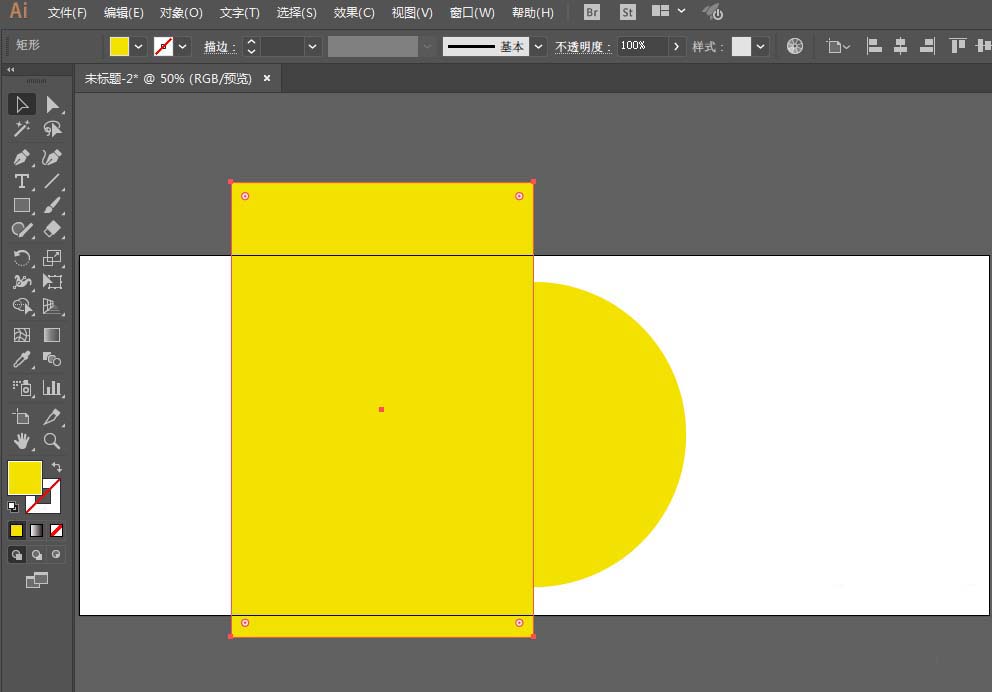Select the Curvature tool
Viewport: 992px width, 692px height.
53,157
